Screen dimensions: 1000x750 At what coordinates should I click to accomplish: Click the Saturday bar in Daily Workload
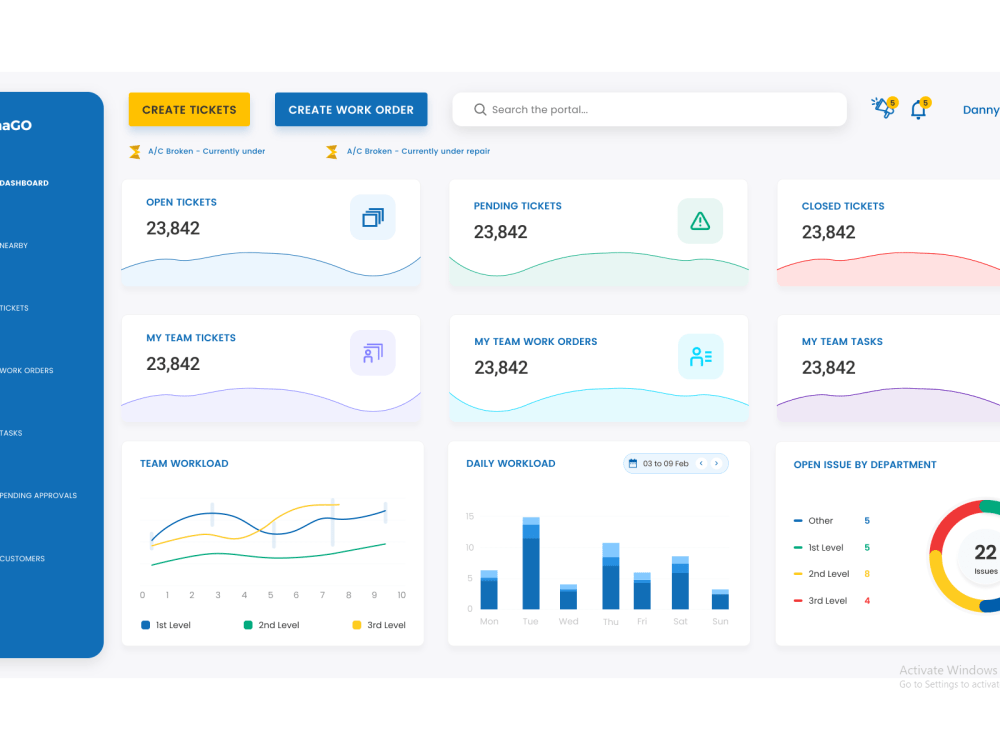tap(680, 583)
